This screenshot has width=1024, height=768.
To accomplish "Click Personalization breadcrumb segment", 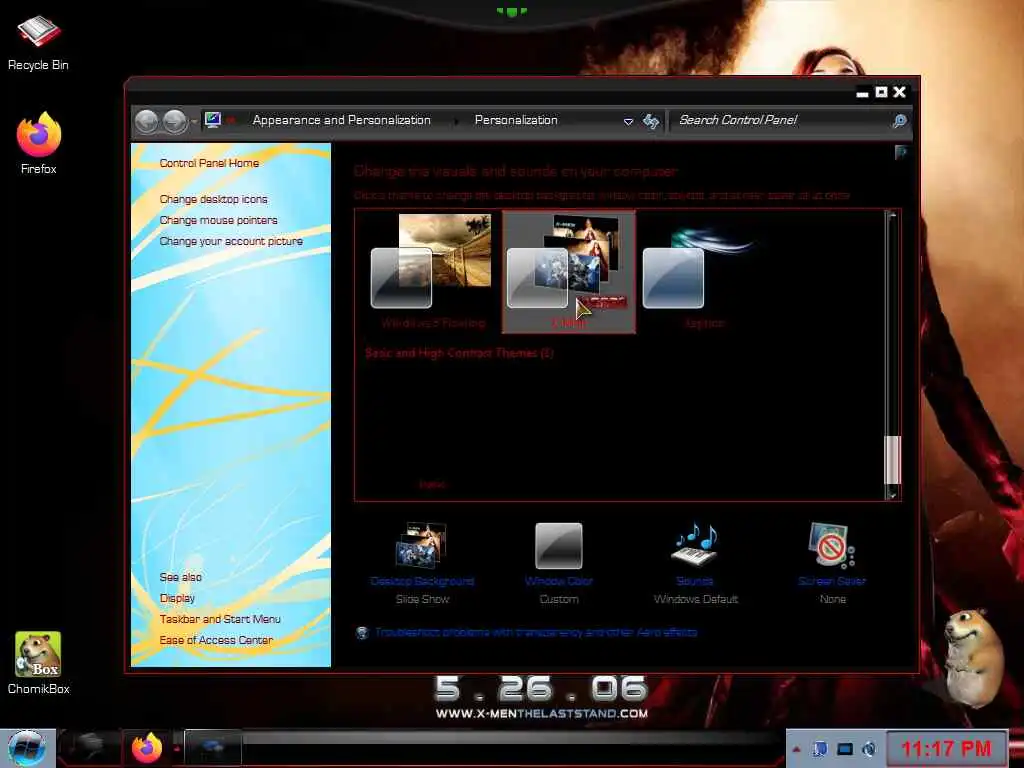I will click(516, 120).
